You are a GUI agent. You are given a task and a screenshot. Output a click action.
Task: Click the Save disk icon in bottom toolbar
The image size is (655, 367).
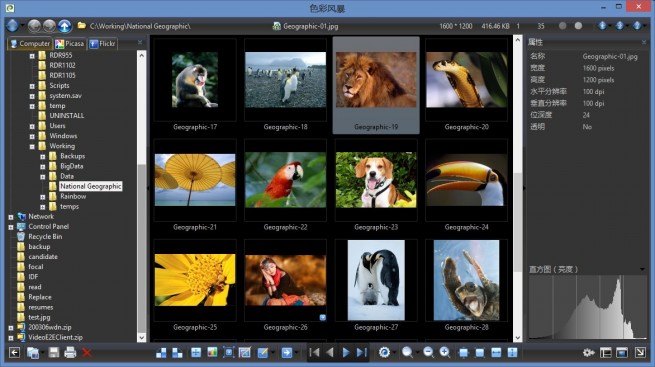pos(53,353)
